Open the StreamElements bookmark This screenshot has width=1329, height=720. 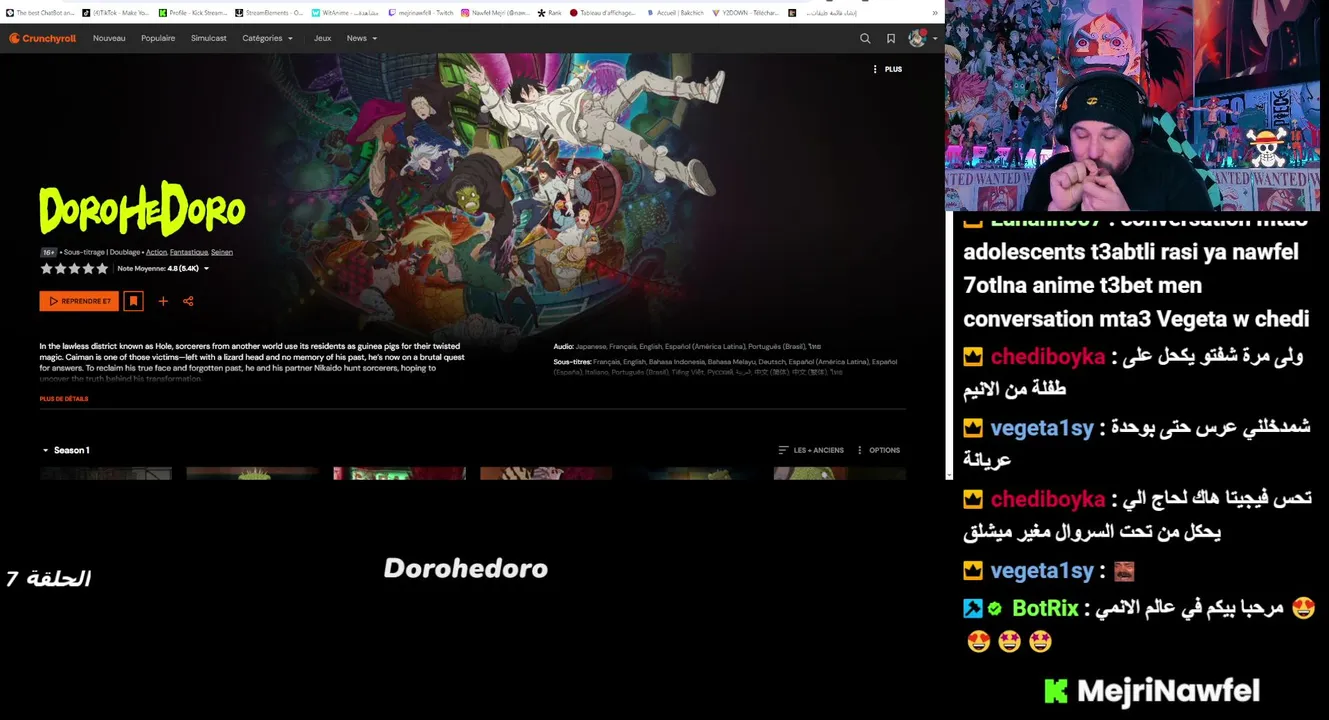click(x=269, y=13)
